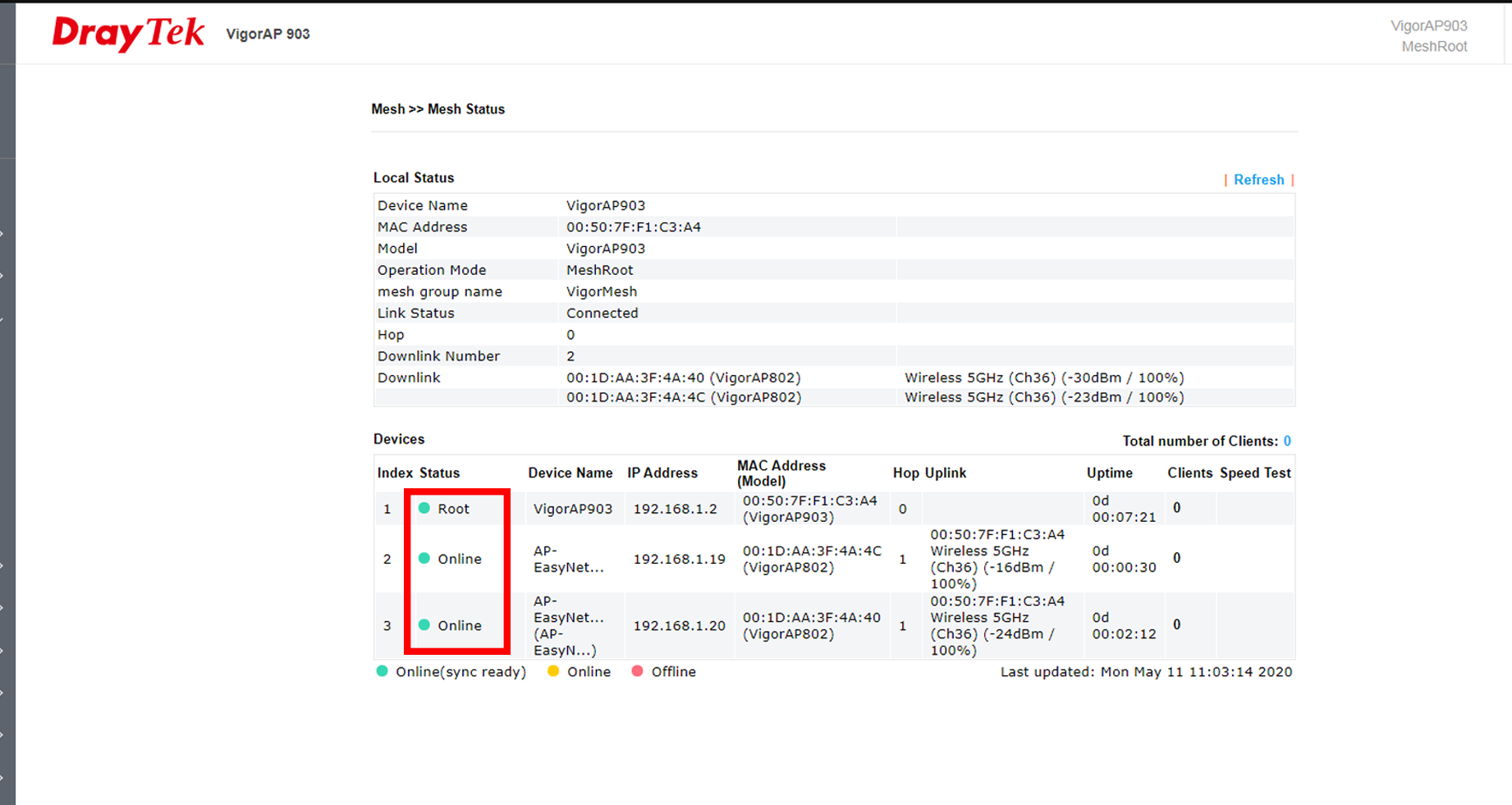The width and height of the screenshot is (1512, 805).
Task: Select Downlink Number value 2
Action: [570, 356]
